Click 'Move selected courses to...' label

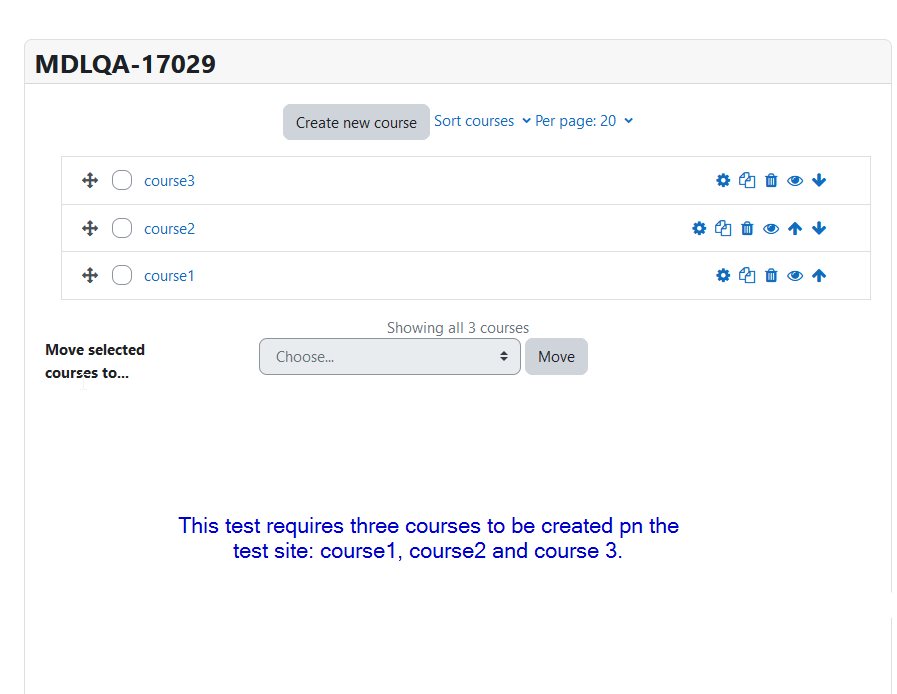pyautogui.click(x=95, y=361)
